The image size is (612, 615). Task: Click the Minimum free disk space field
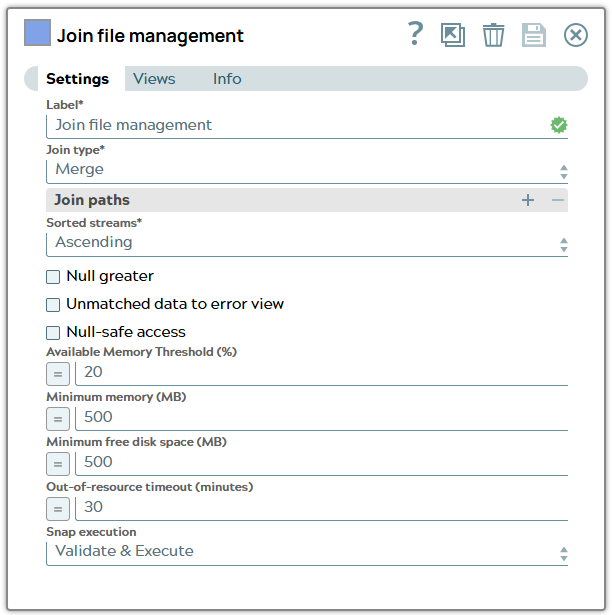321,464
